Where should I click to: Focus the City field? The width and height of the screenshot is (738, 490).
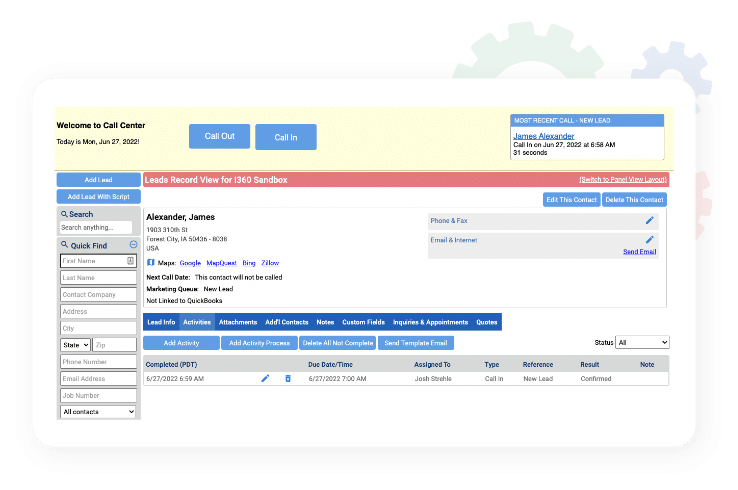click(x=98, y=329)
